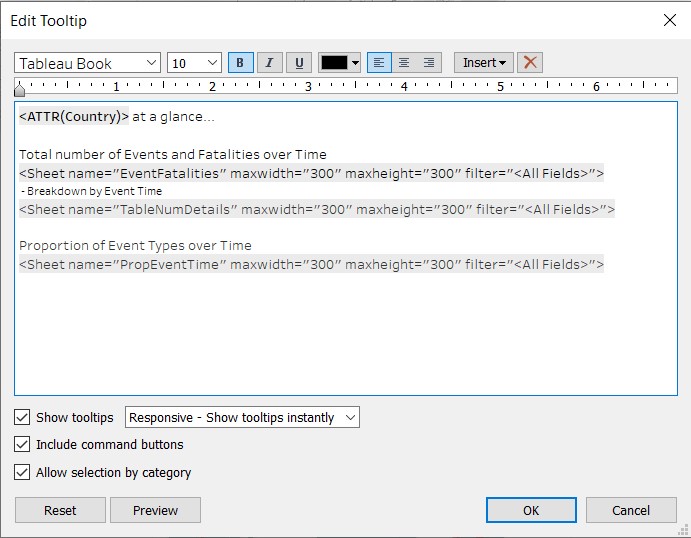
Task: Click inside the PropEventTime sheet line
Action: click(x=311, y=265)
